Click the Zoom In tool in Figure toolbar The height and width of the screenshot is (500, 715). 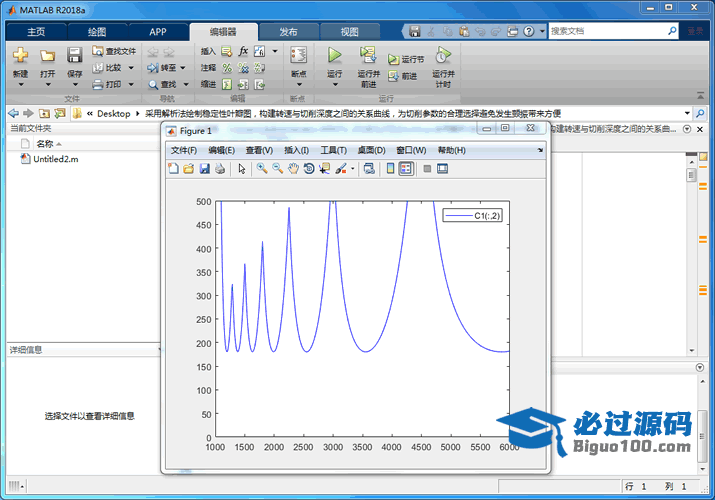pyautogui.click(x=262, y=169)
